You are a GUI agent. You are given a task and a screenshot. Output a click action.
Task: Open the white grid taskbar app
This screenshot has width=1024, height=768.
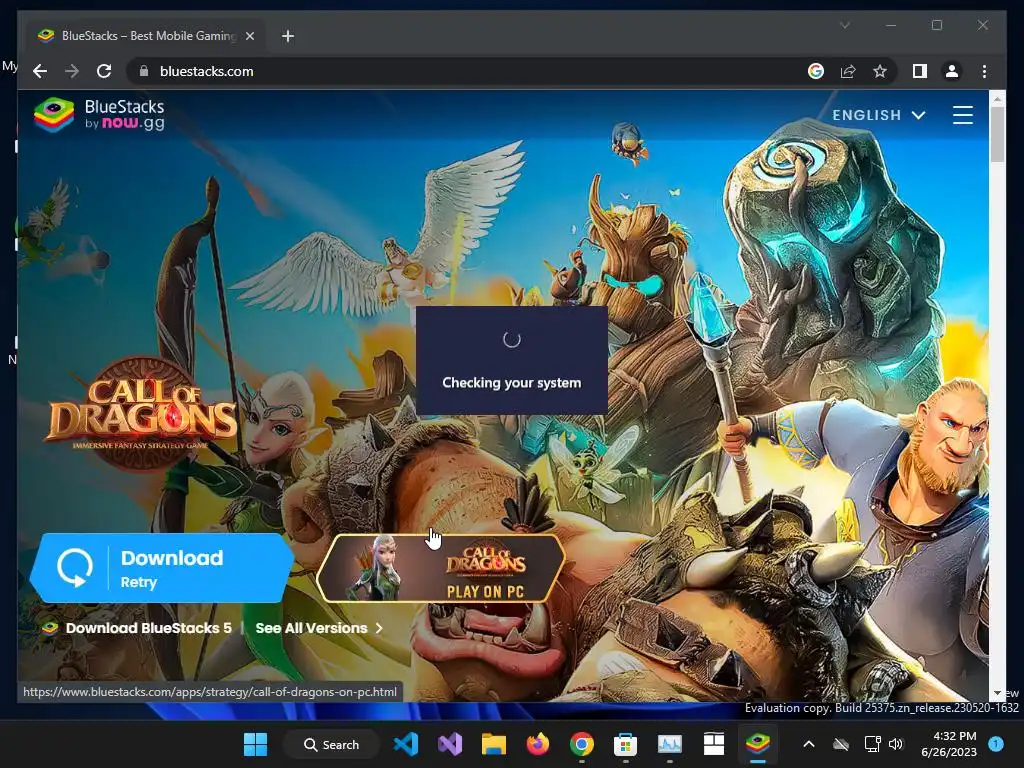pyautogui.click(x=713, y=744)
